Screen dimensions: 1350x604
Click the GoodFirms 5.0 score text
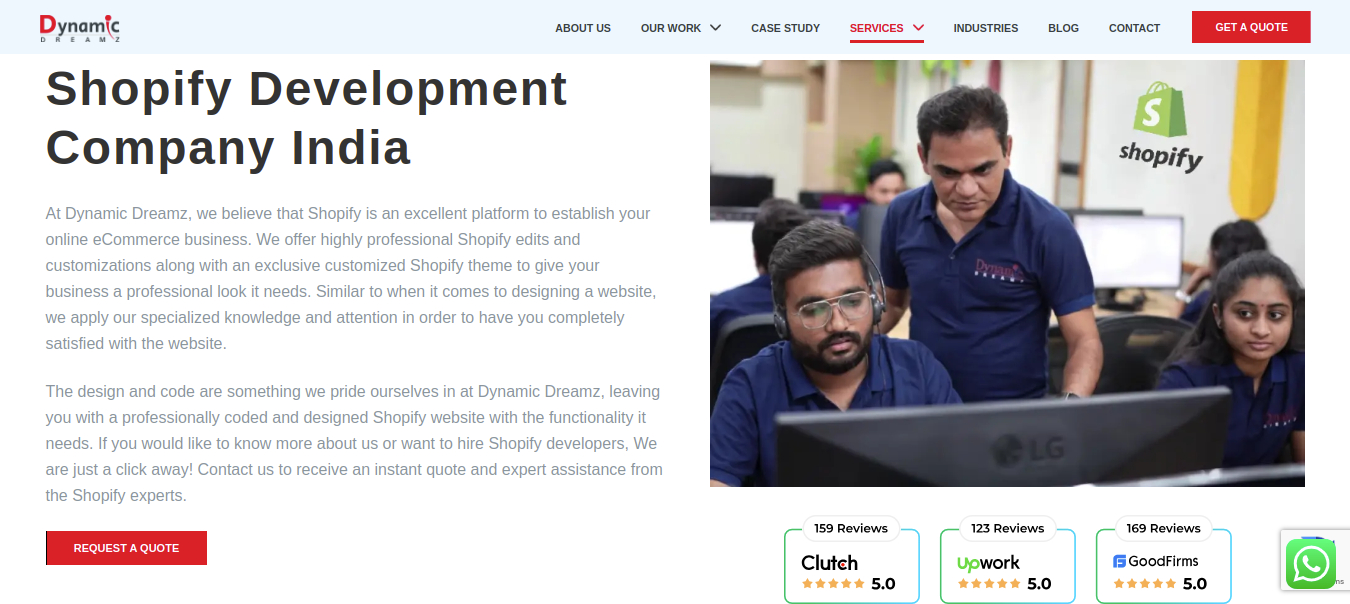coord(1195,584)
